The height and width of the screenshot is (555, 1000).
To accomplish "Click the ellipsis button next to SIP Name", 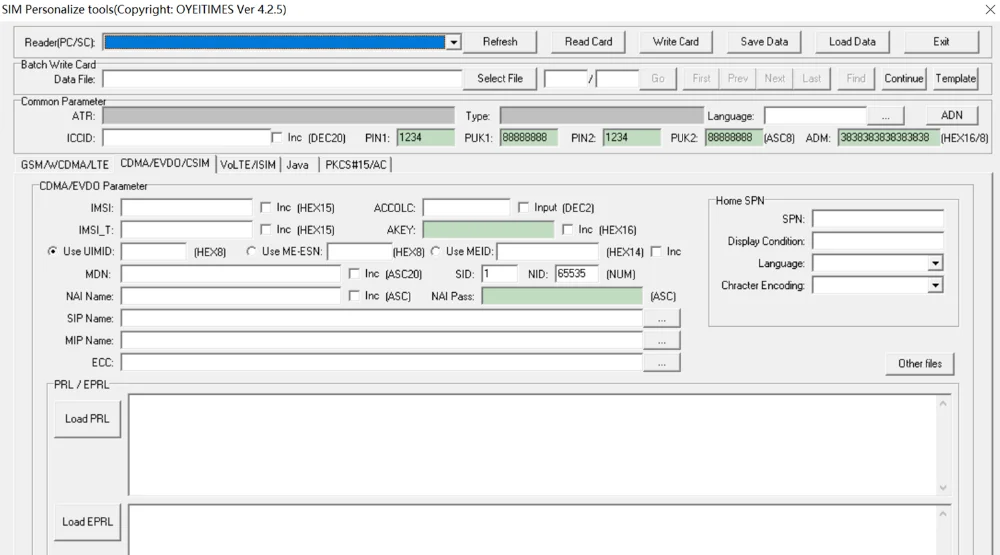I will coord(661,318).
